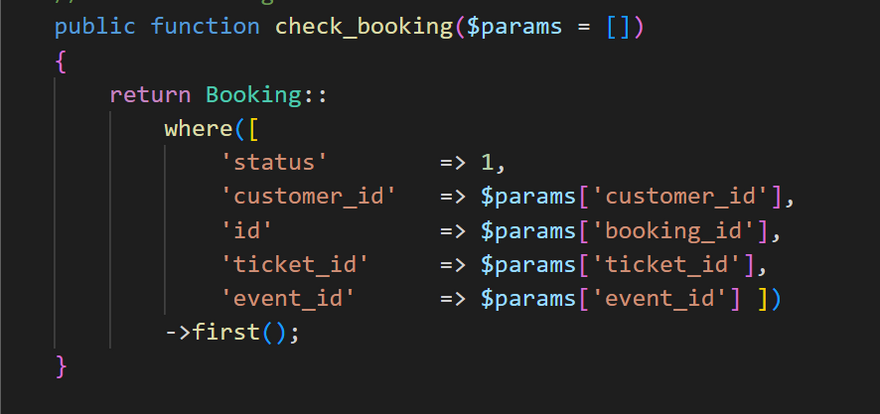This screenshot has width=880, height=414.
Task: Click the "function" keyword
Action: click(207, 26)
